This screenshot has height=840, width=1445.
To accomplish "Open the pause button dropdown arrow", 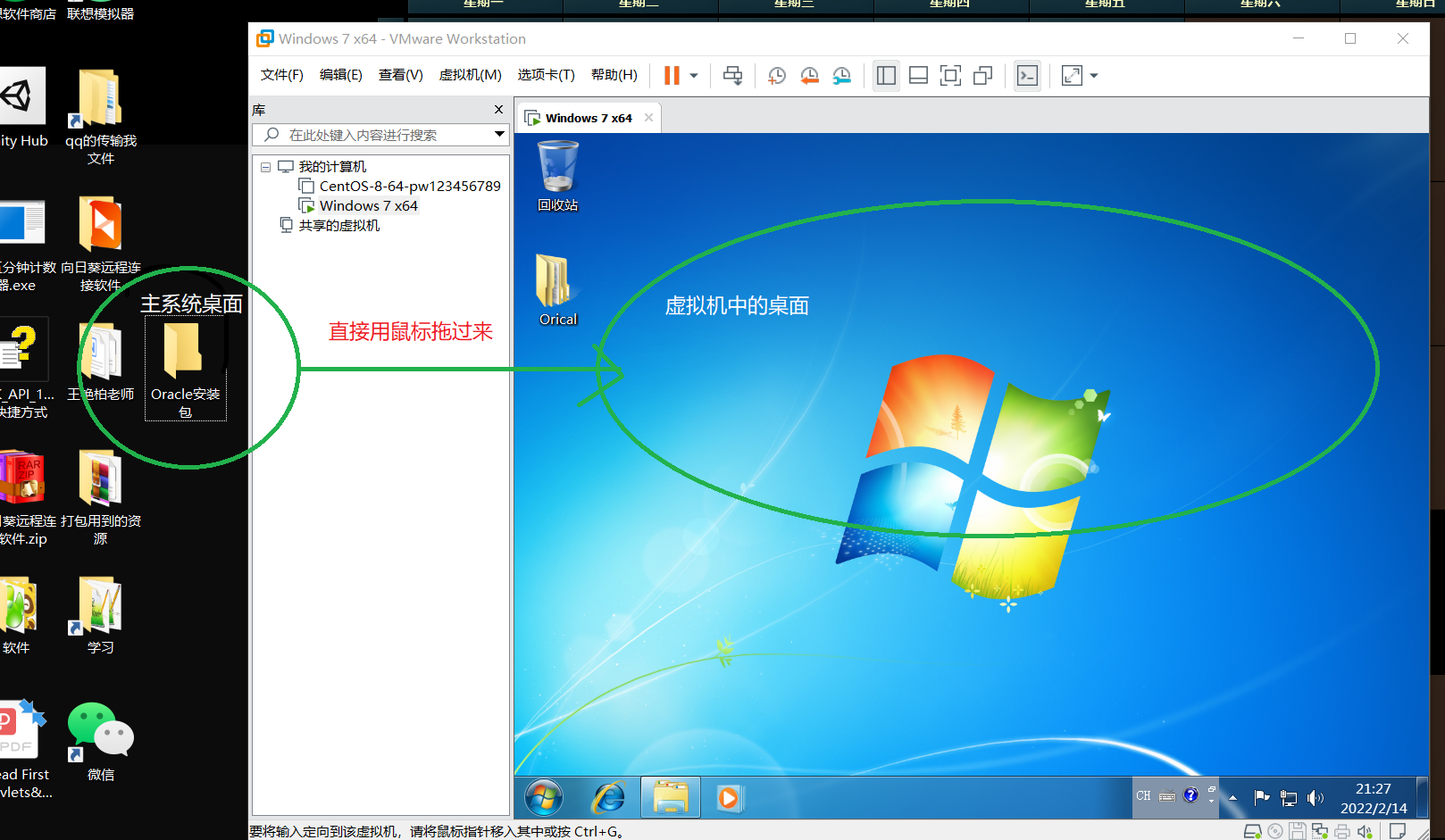I will [x=693, y=75].
